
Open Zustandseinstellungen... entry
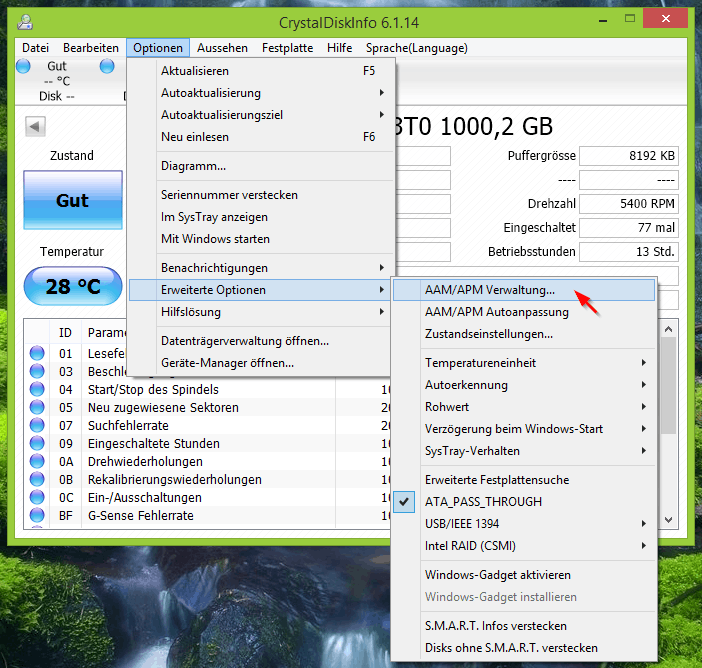[524, 334]
